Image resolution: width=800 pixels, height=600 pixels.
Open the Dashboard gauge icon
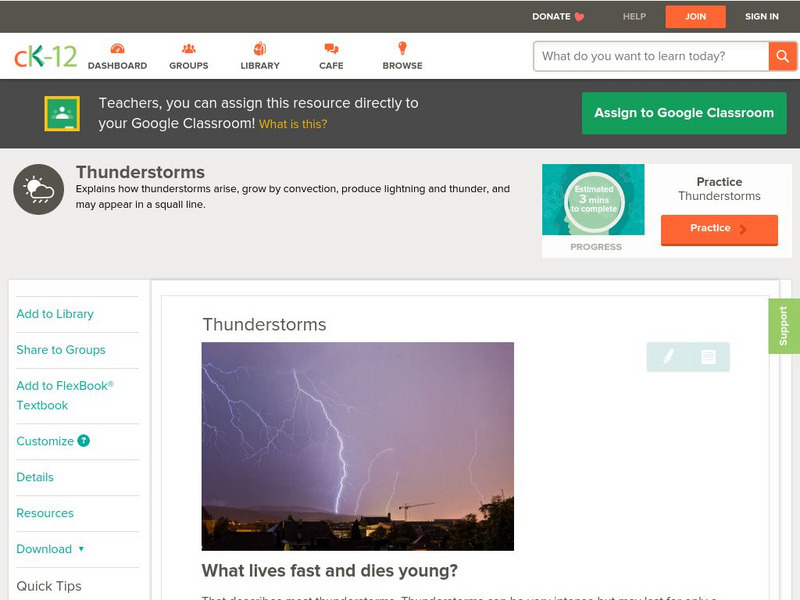point(117,49)
